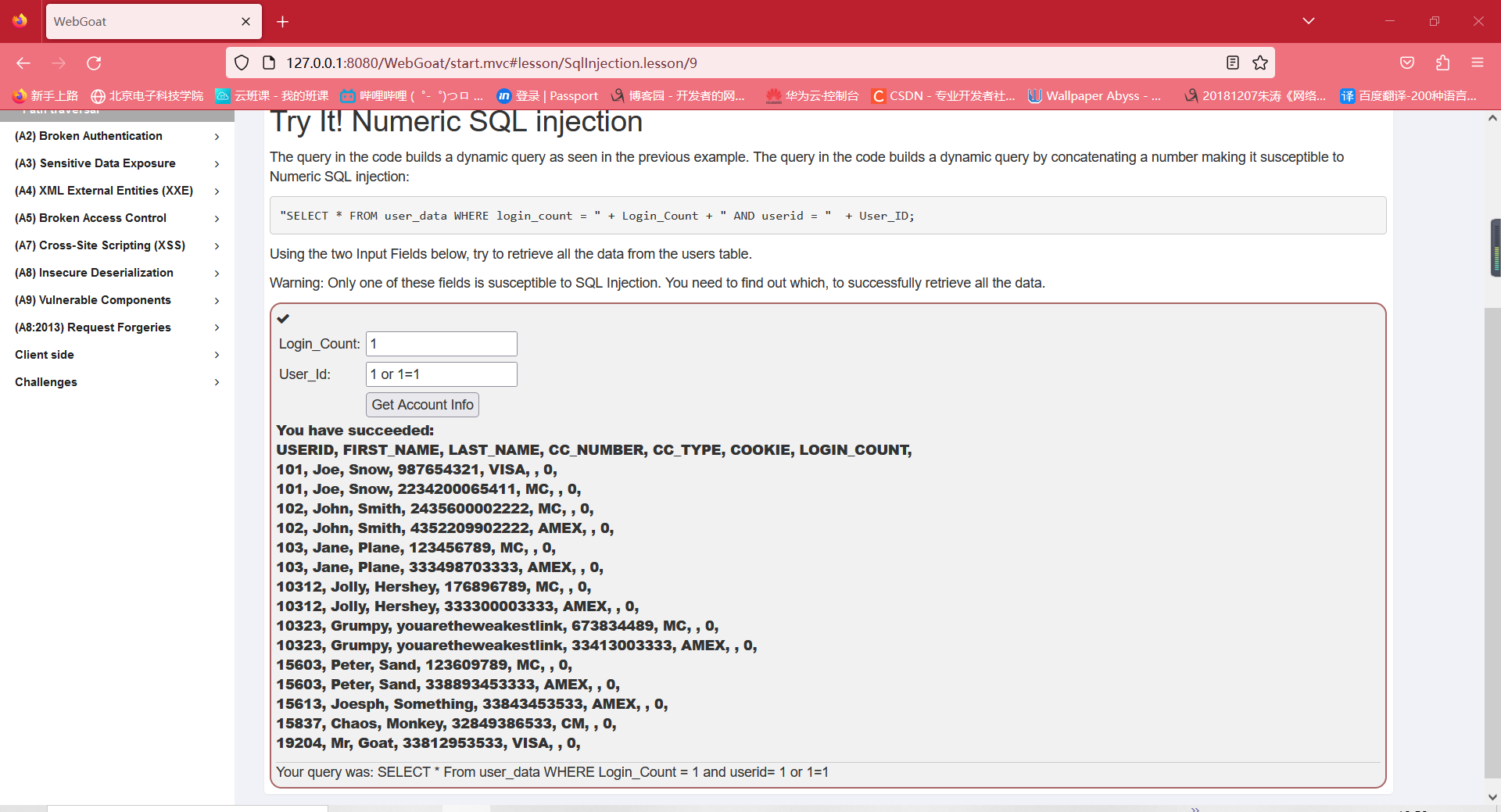Click the page icon beside the URL
The image size is (1501, 812).
tap(268, 63)
